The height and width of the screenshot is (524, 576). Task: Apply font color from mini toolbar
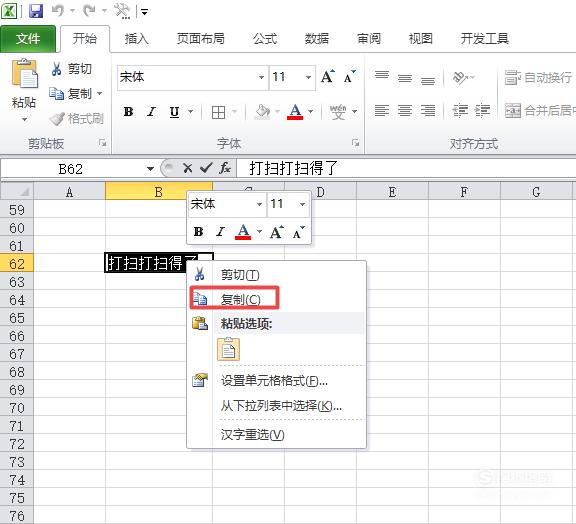[x=243, y=232]
